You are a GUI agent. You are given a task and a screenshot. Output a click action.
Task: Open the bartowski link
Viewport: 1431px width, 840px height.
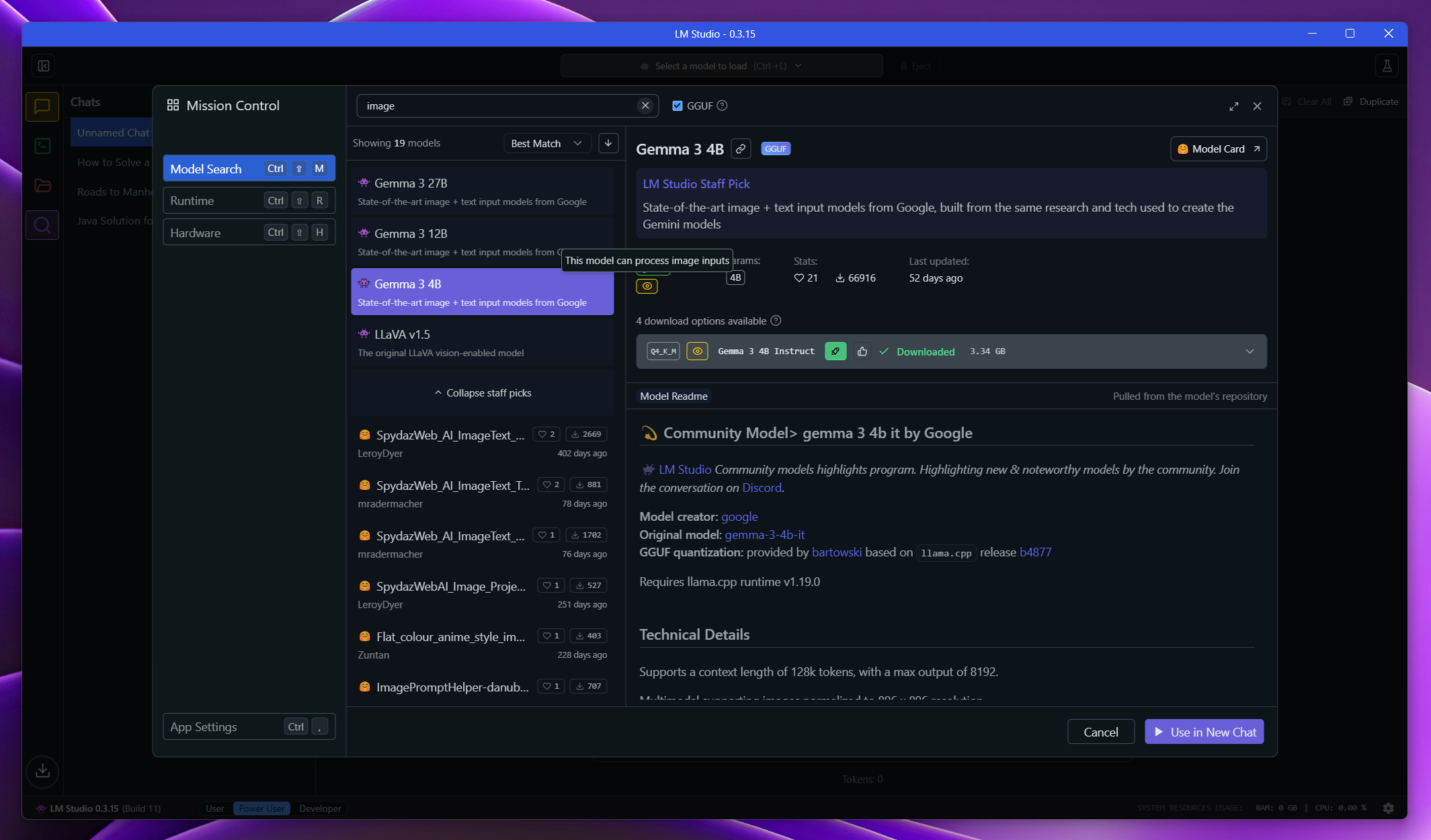tap(837, 552)
